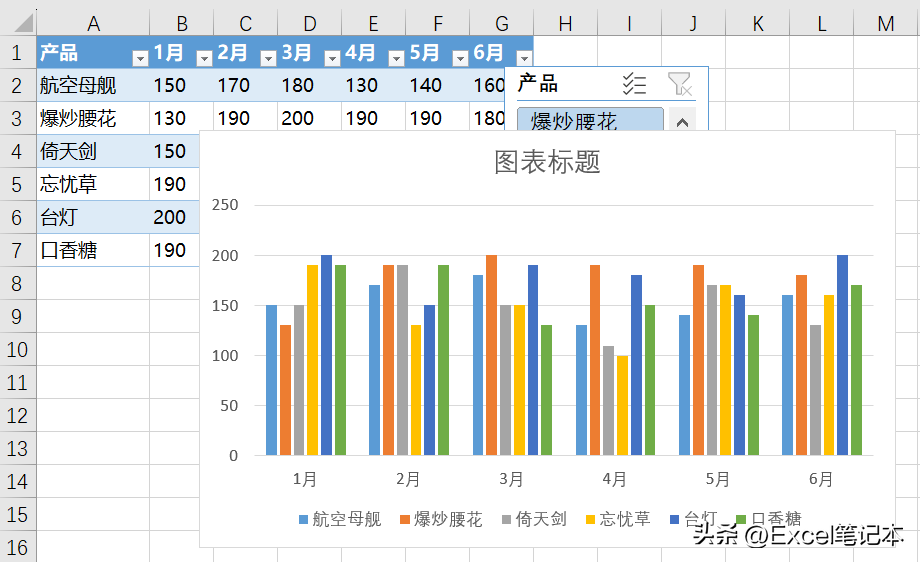
Task: Click cell containing 忘忧草
Action: point(93,184)
